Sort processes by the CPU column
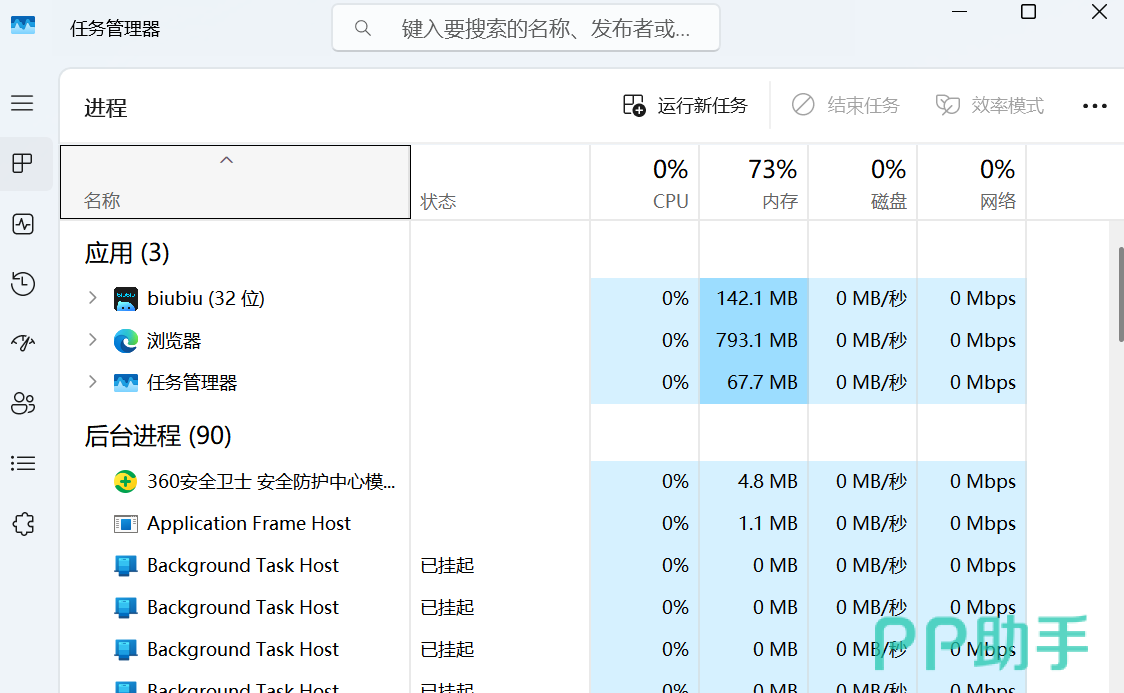 tap(645, 183)
